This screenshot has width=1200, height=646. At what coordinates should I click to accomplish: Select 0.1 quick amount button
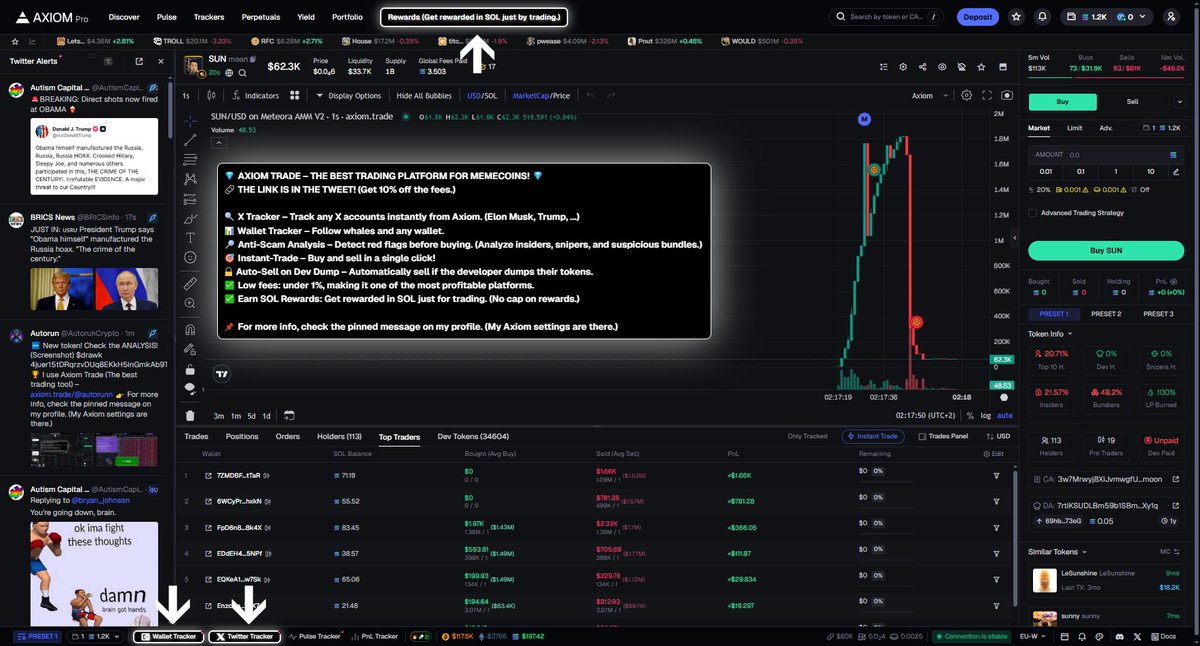pos(1080,171)
